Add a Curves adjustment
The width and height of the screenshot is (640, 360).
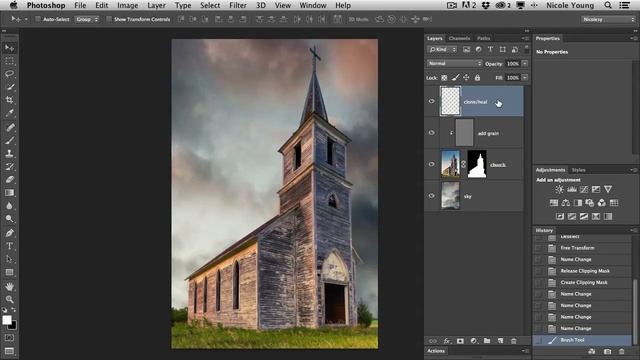584,189
